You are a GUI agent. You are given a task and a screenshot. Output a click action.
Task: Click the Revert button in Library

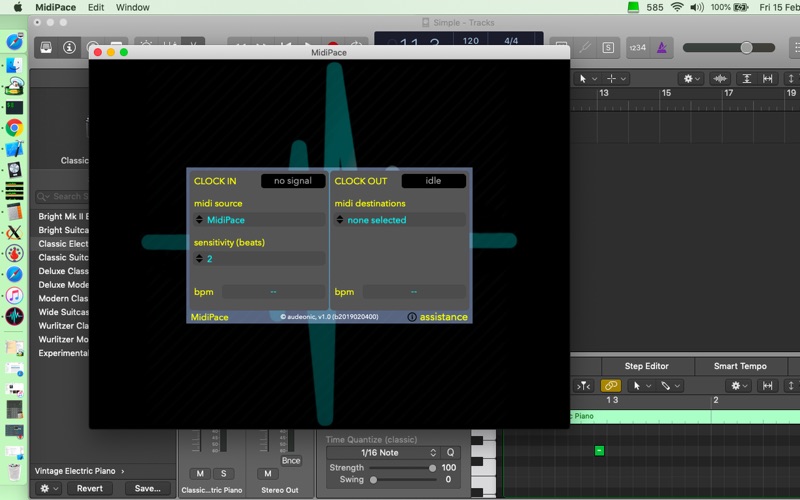coord(90,488)
